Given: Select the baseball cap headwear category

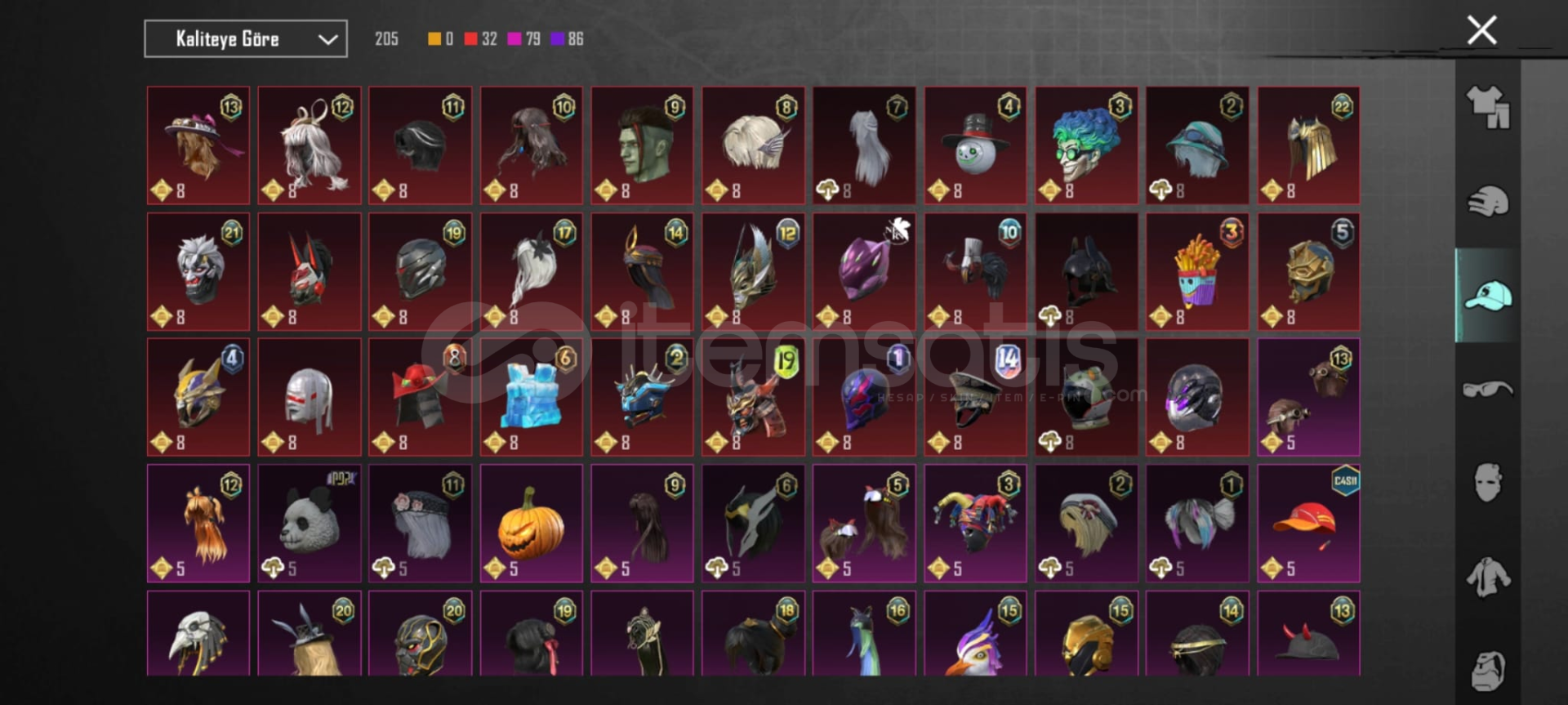Looking at the screenshot, I should [1488, 295].
